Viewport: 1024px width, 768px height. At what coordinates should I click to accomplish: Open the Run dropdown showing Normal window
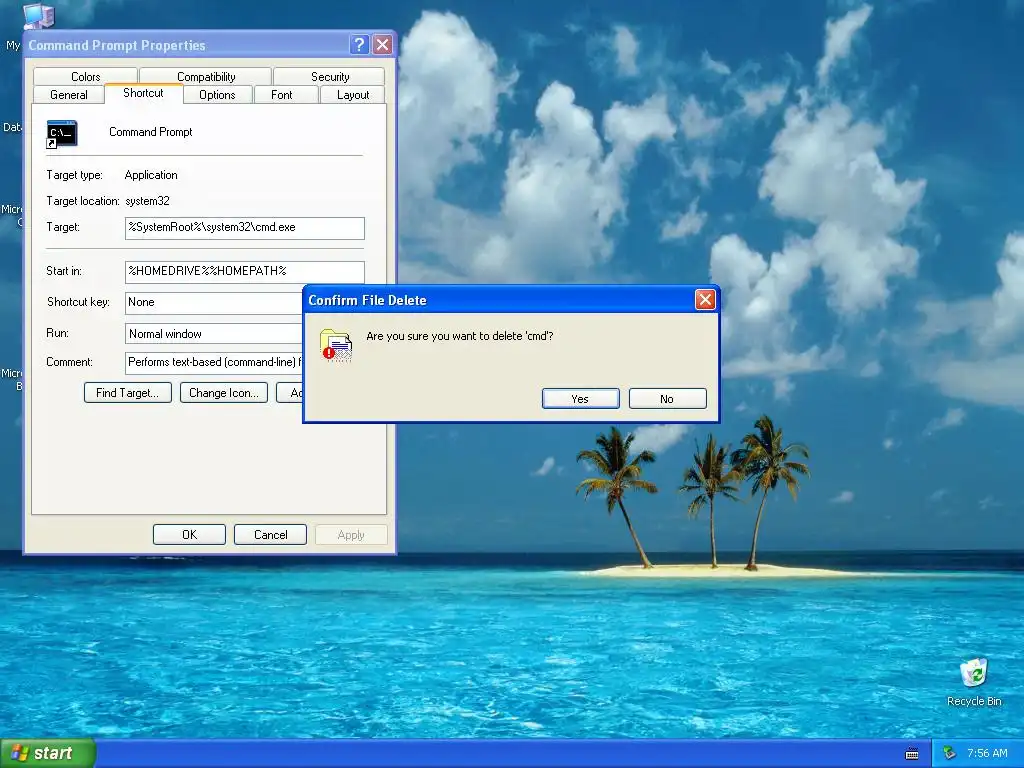point(214,334)
